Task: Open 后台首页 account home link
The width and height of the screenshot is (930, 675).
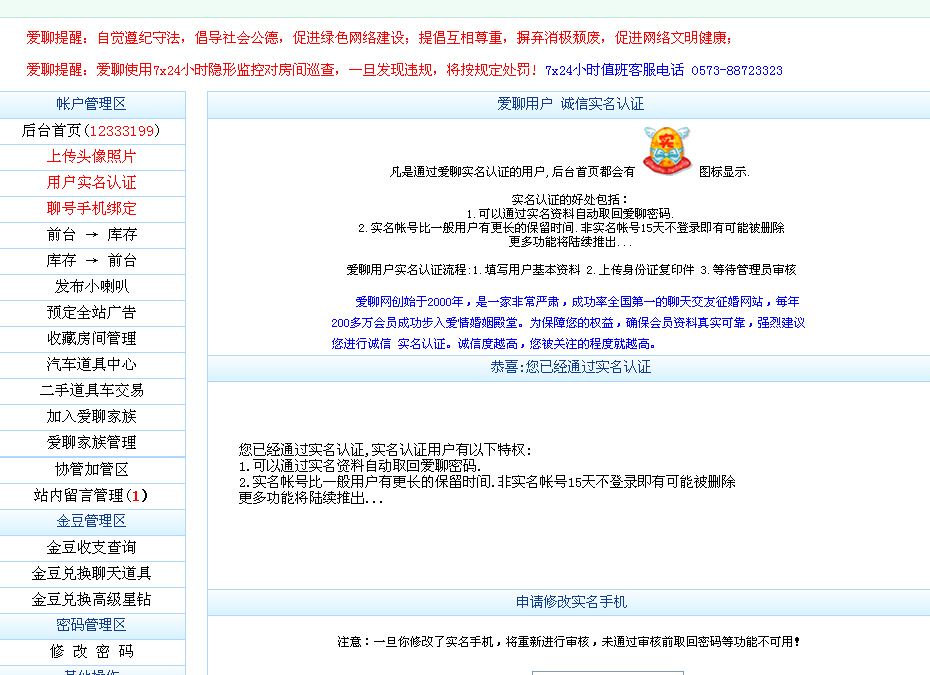Action: 91,130
